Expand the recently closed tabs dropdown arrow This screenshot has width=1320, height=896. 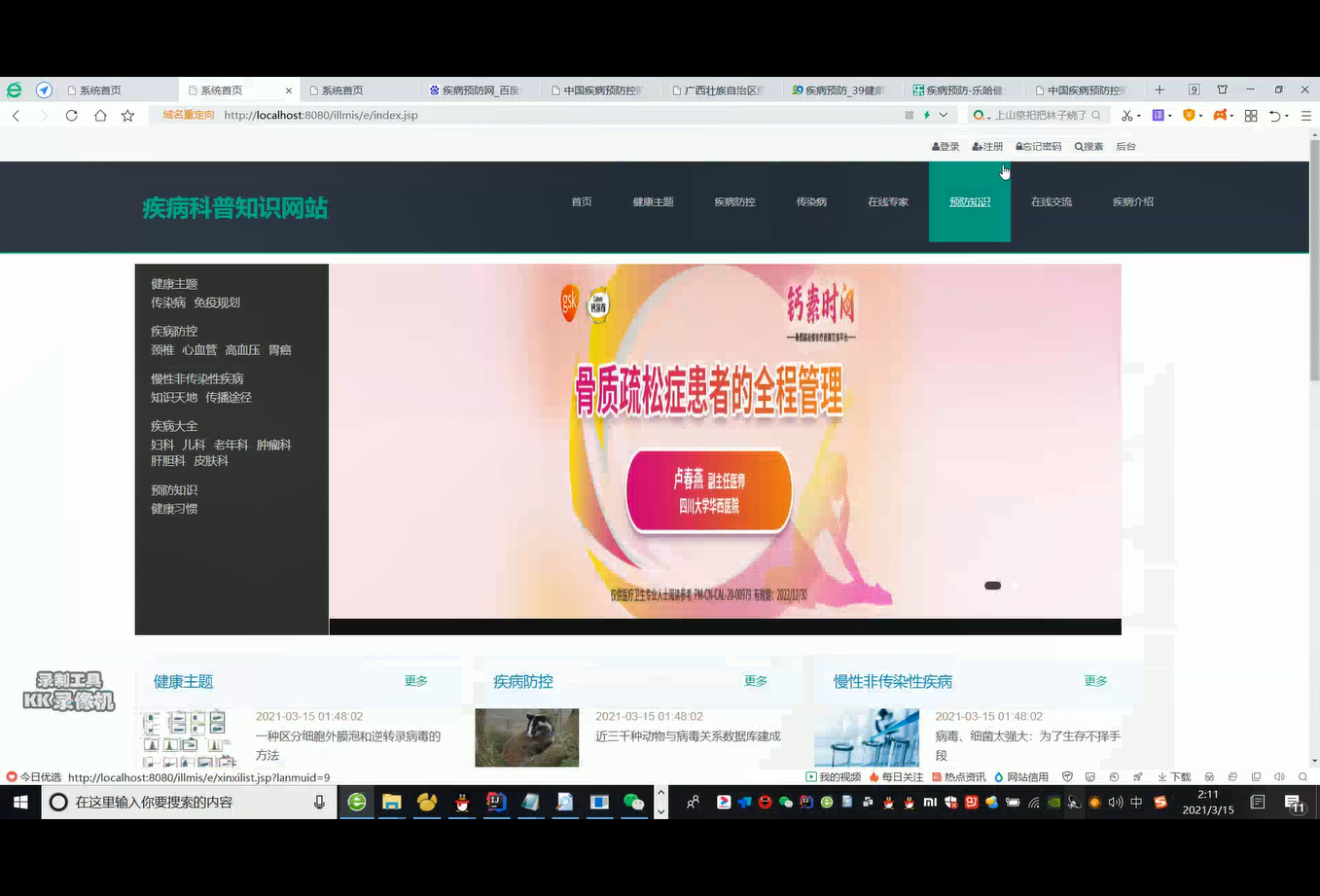coord(1285,116)
